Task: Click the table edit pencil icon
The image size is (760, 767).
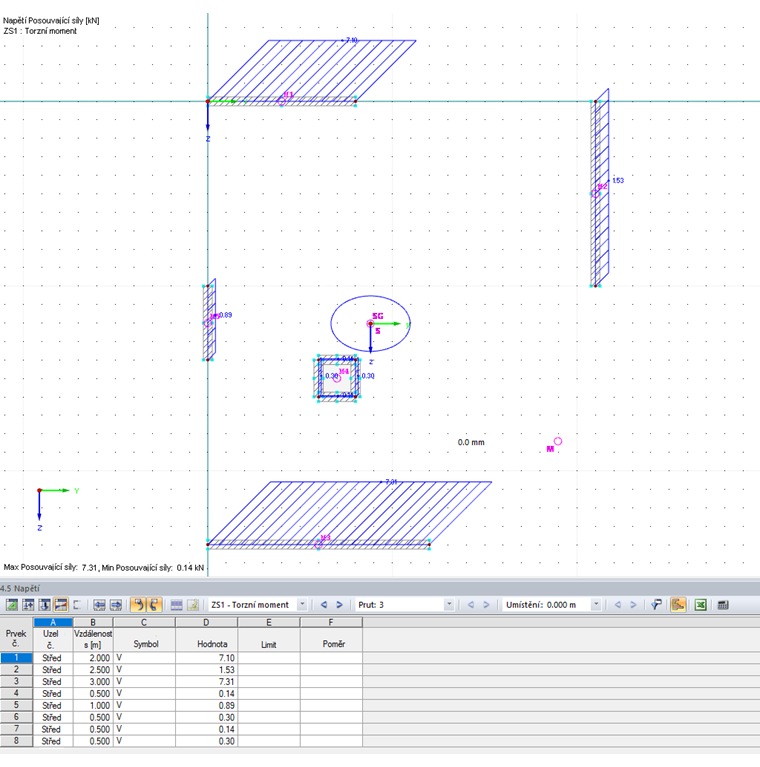Action: 193,605
